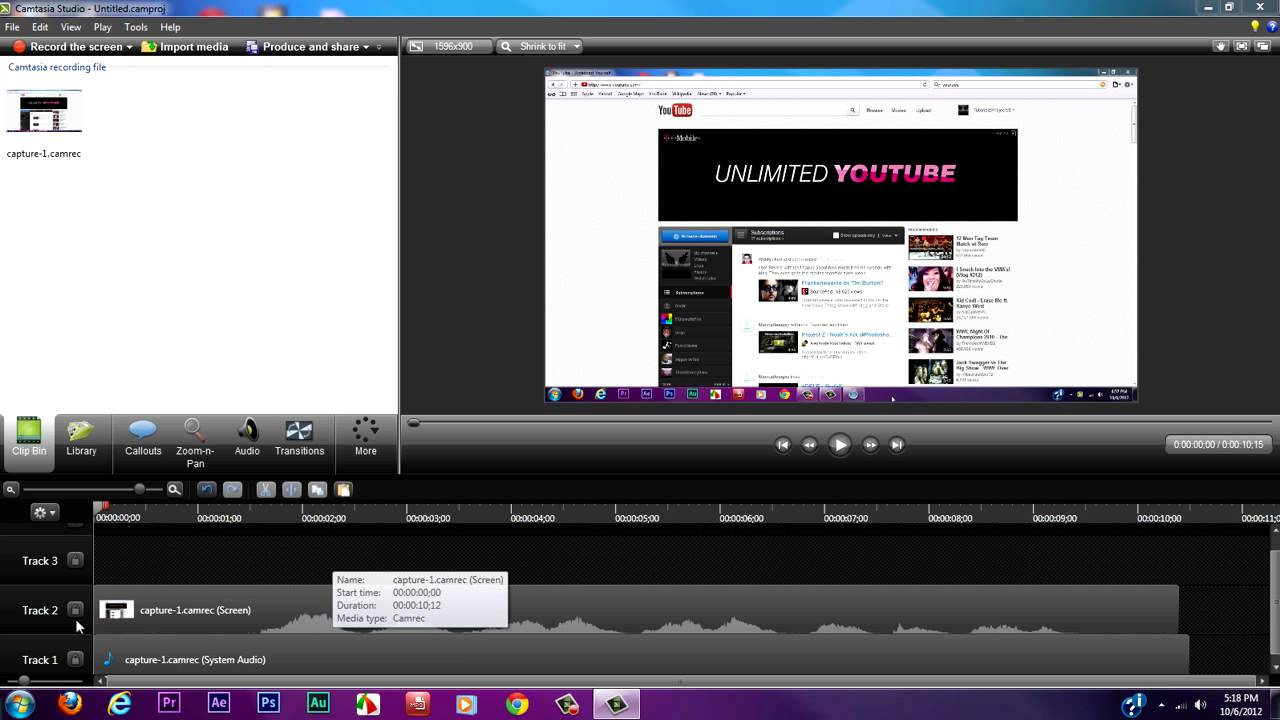Open the Library tab
1280x720 pixels.
81,438
